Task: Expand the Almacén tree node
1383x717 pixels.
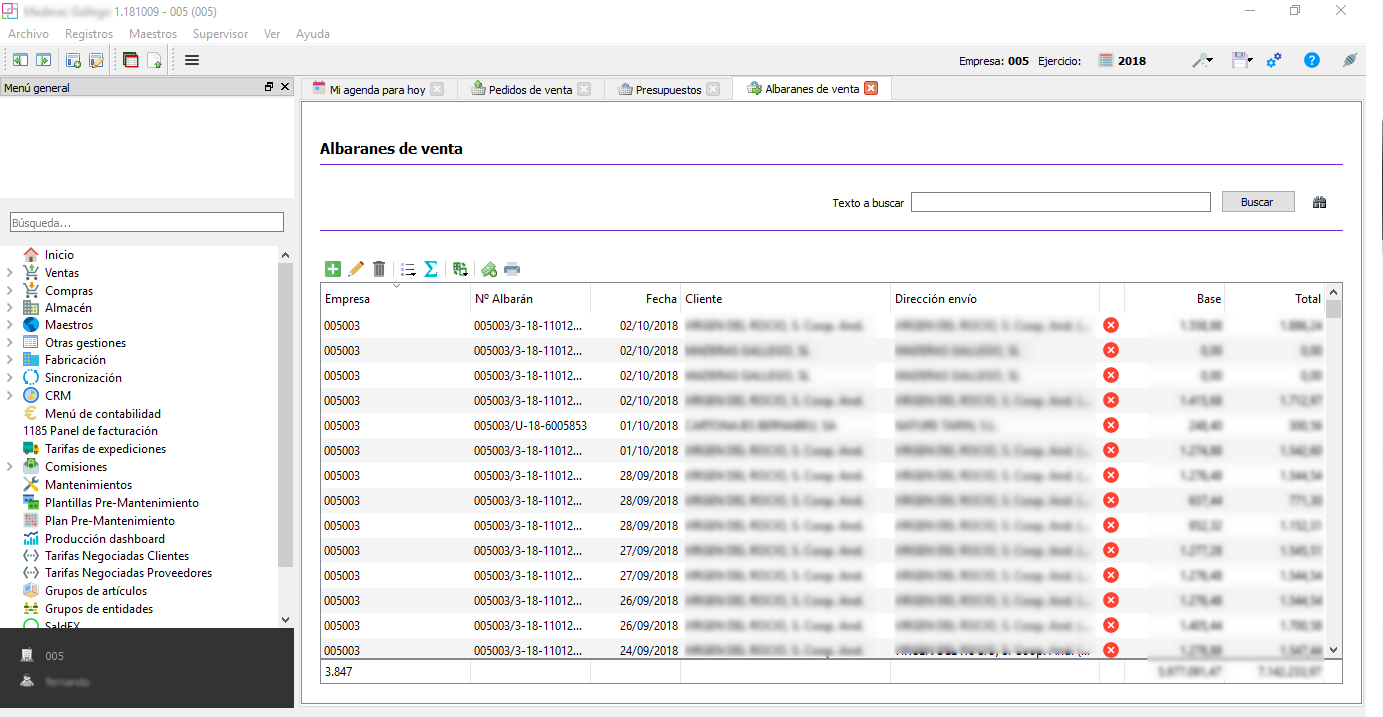Action: pyautogui.click(x=10, y=309)
